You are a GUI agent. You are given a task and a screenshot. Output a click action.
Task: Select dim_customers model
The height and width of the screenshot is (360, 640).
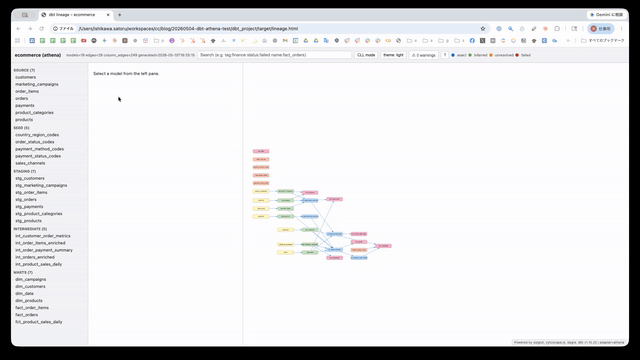[x=30, y=287]
